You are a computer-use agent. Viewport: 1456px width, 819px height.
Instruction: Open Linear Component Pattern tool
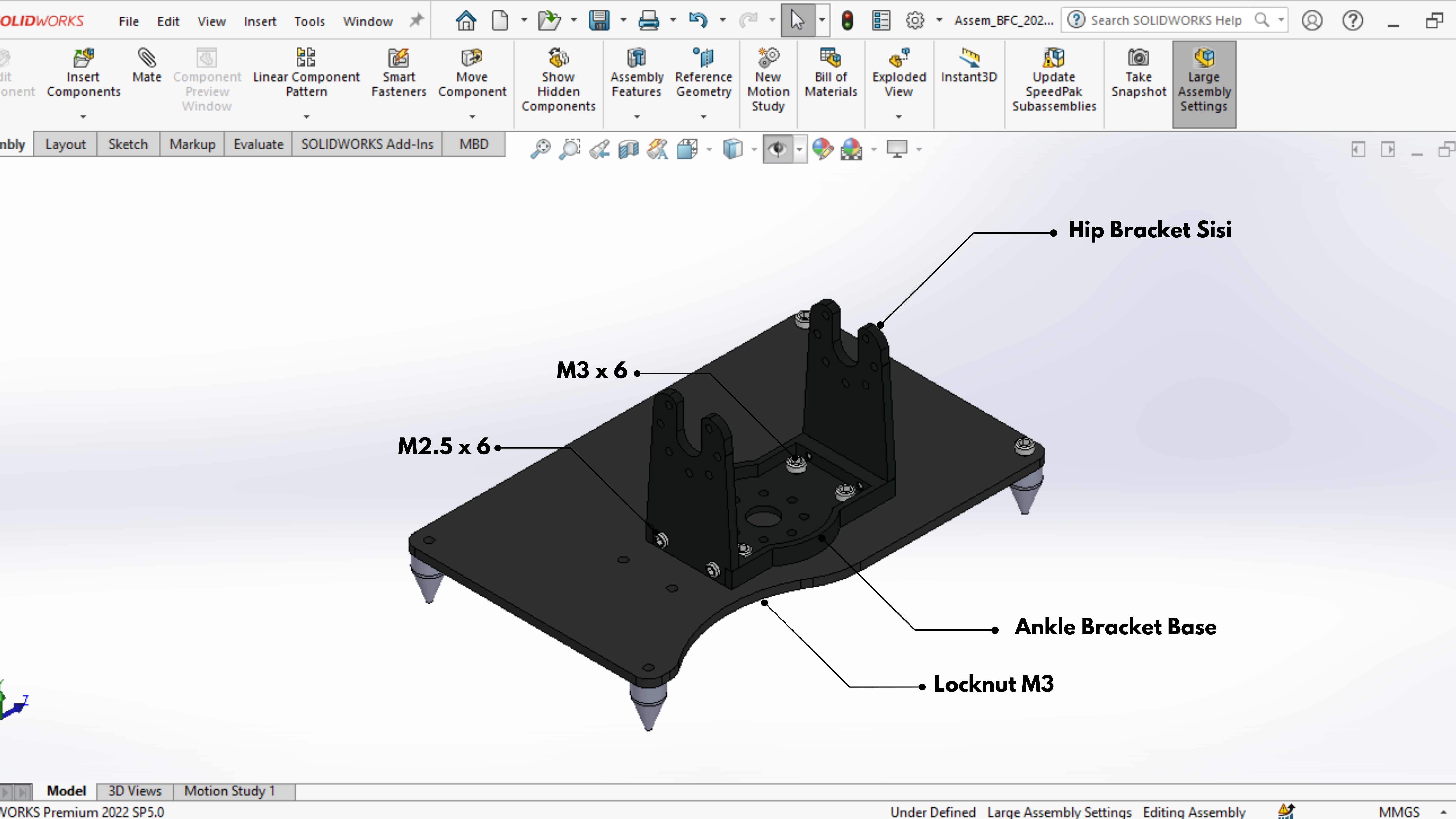pos(306,73)
